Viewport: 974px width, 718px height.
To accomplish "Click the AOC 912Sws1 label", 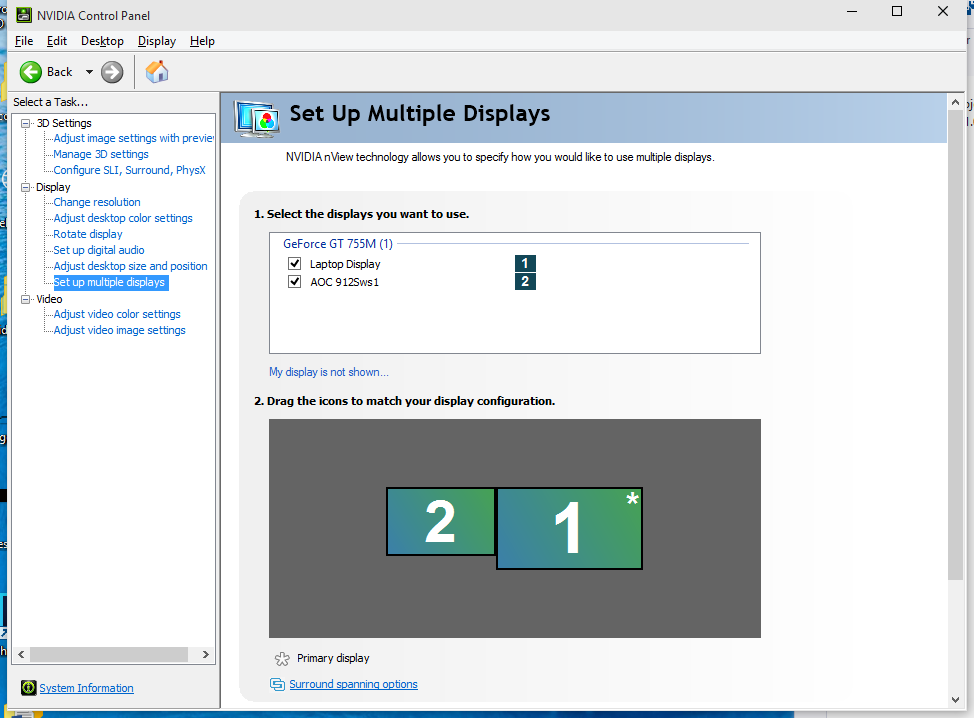I will [345, 282].
